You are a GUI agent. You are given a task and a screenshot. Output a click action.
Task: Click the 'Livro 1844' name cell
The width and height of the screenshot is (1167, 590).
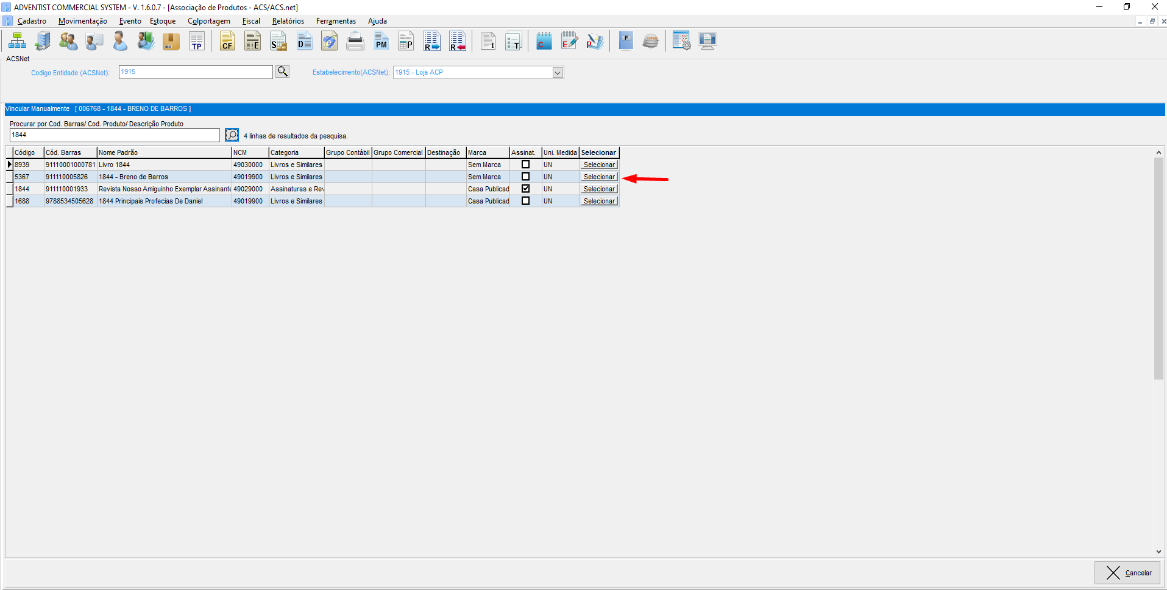pos(164,164)
